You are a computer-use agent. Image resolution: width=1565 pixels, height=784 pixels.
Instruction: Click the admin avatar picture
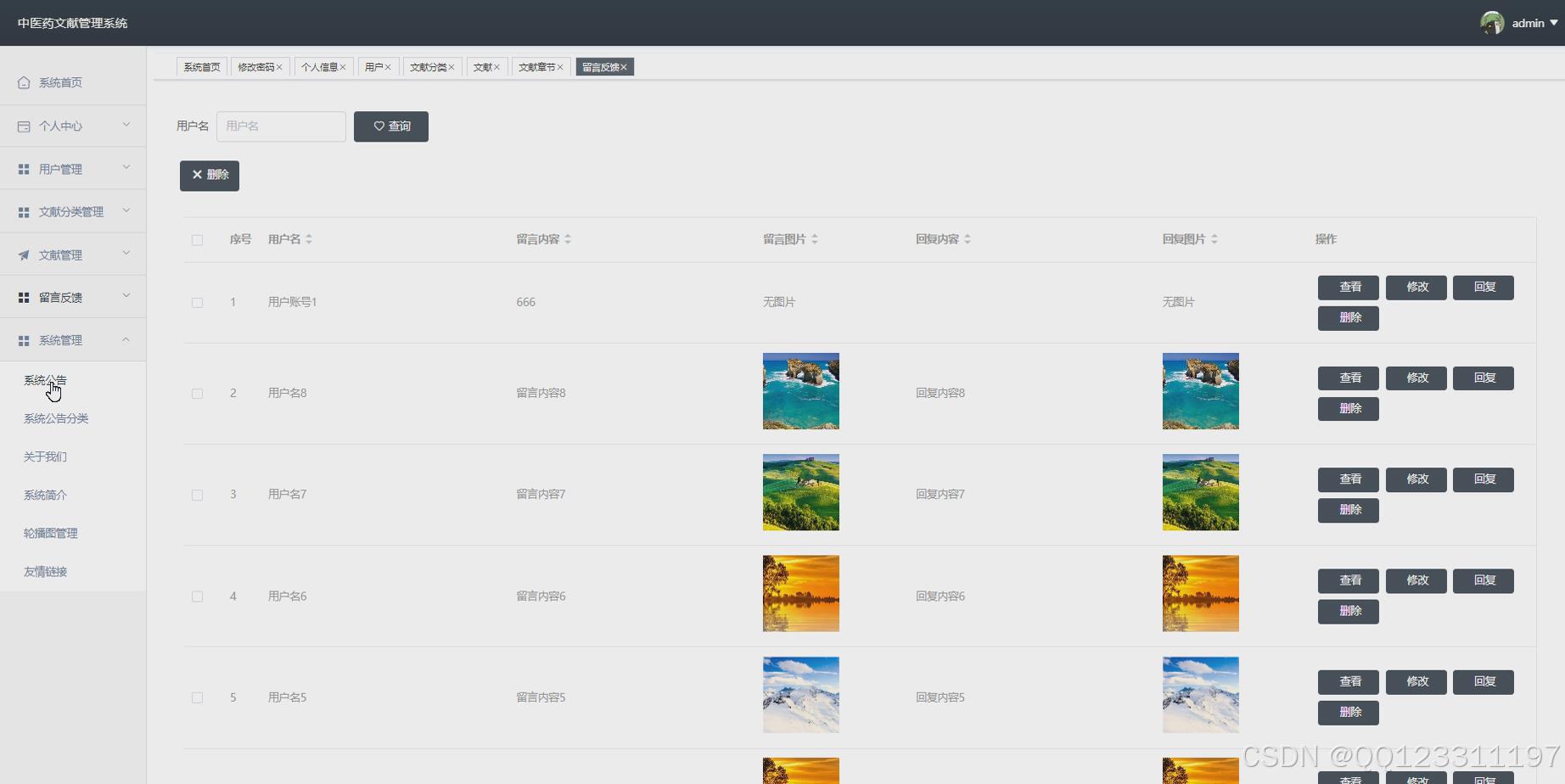(x=1491, y=23)
